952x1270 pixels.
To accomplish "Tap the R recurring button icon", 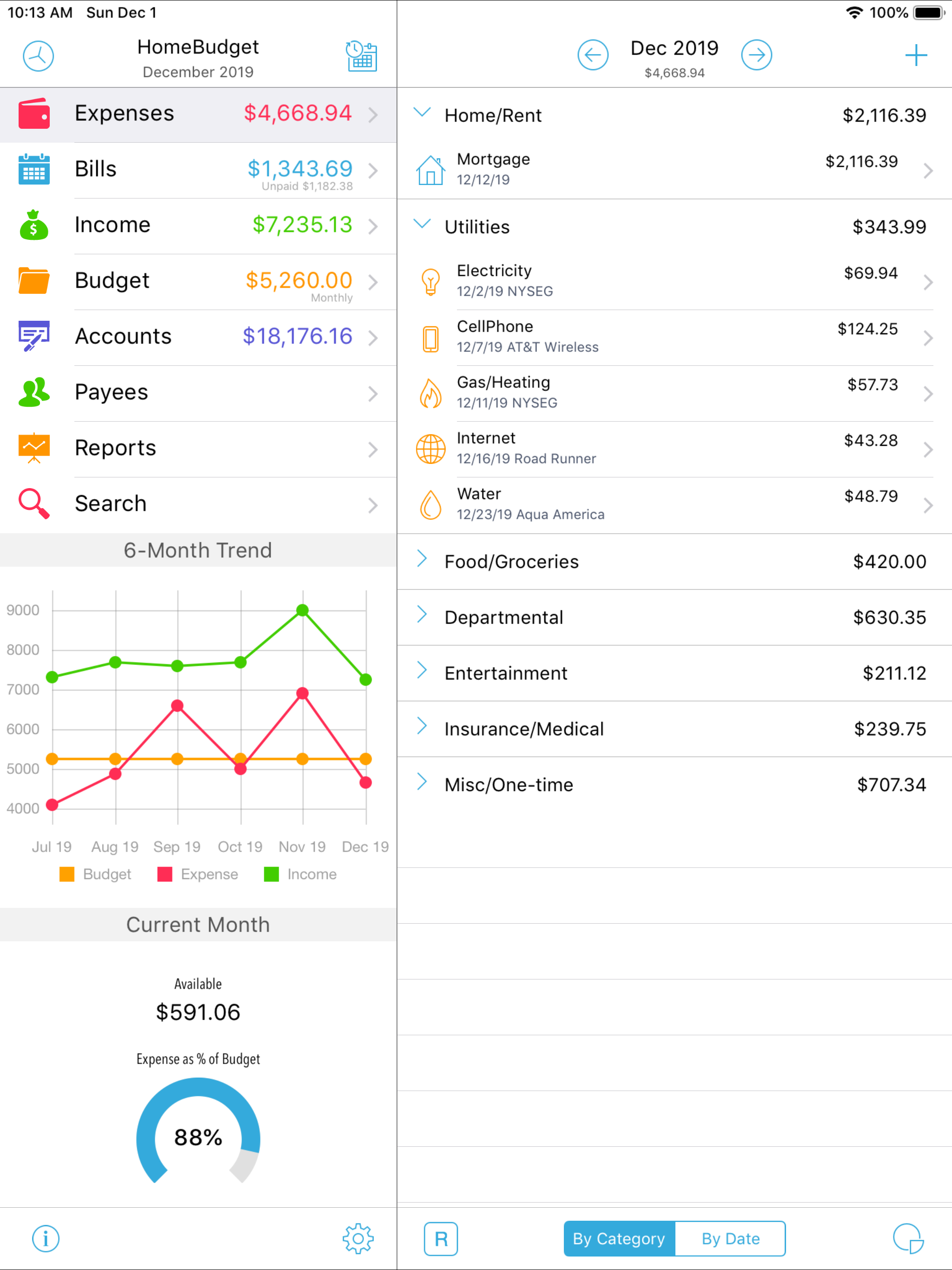I will (x=440, y=1238).
